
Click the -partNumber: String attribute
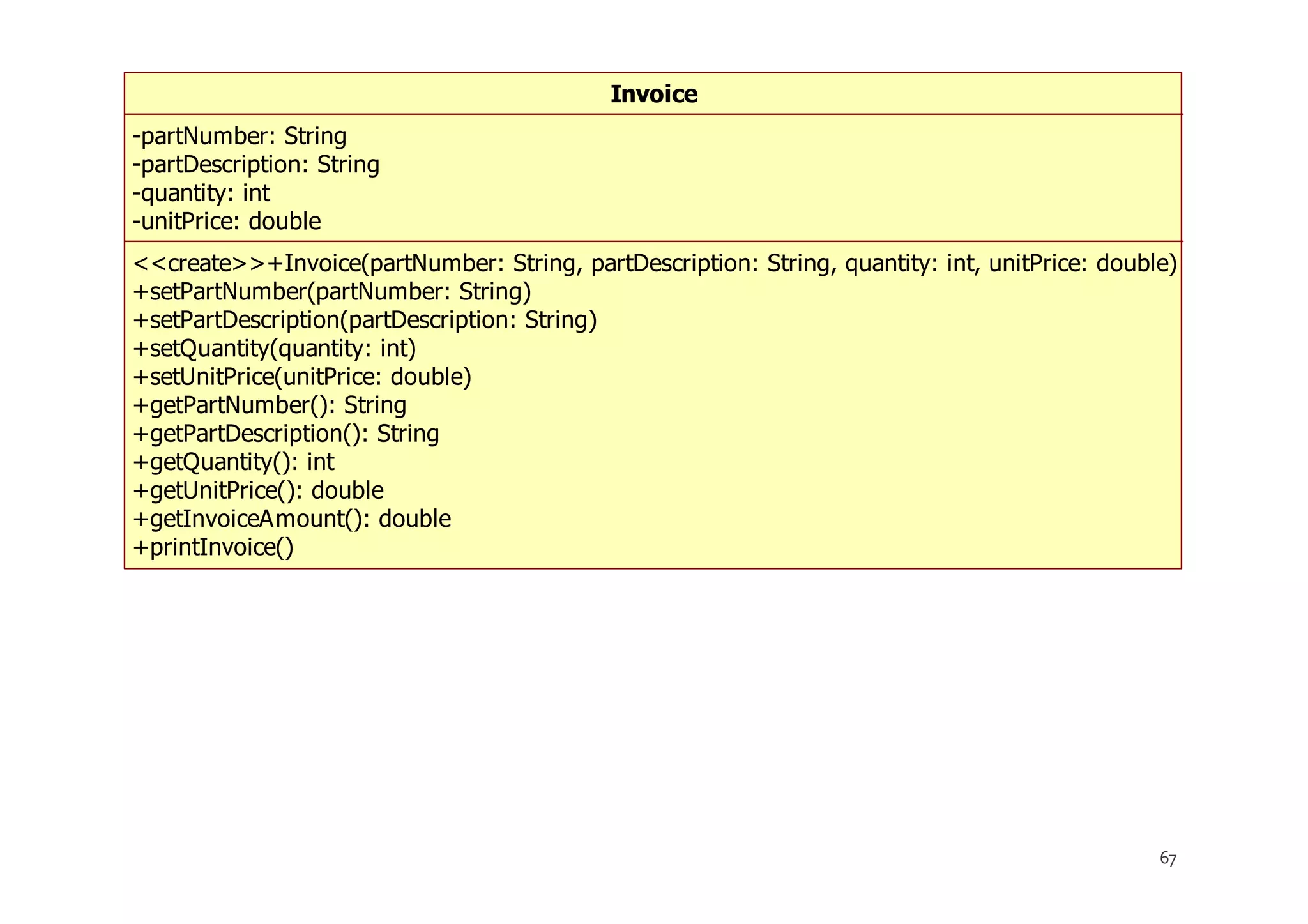pyautogui.click(x=240, y=137)
